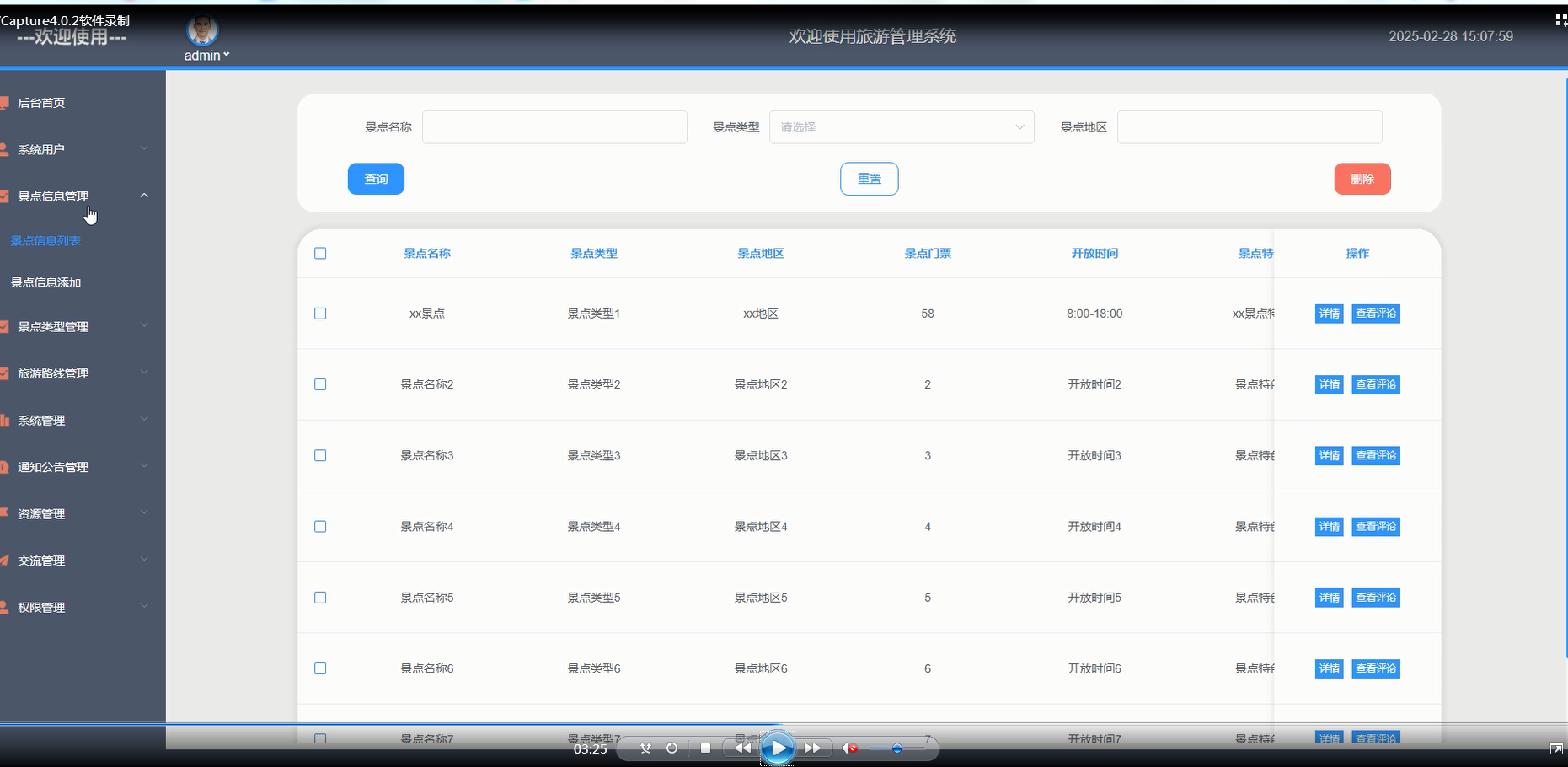The image size is (1568, 767).
Task: Click the 交流管理 sidebar icon
Action: [x=4, y=560]
